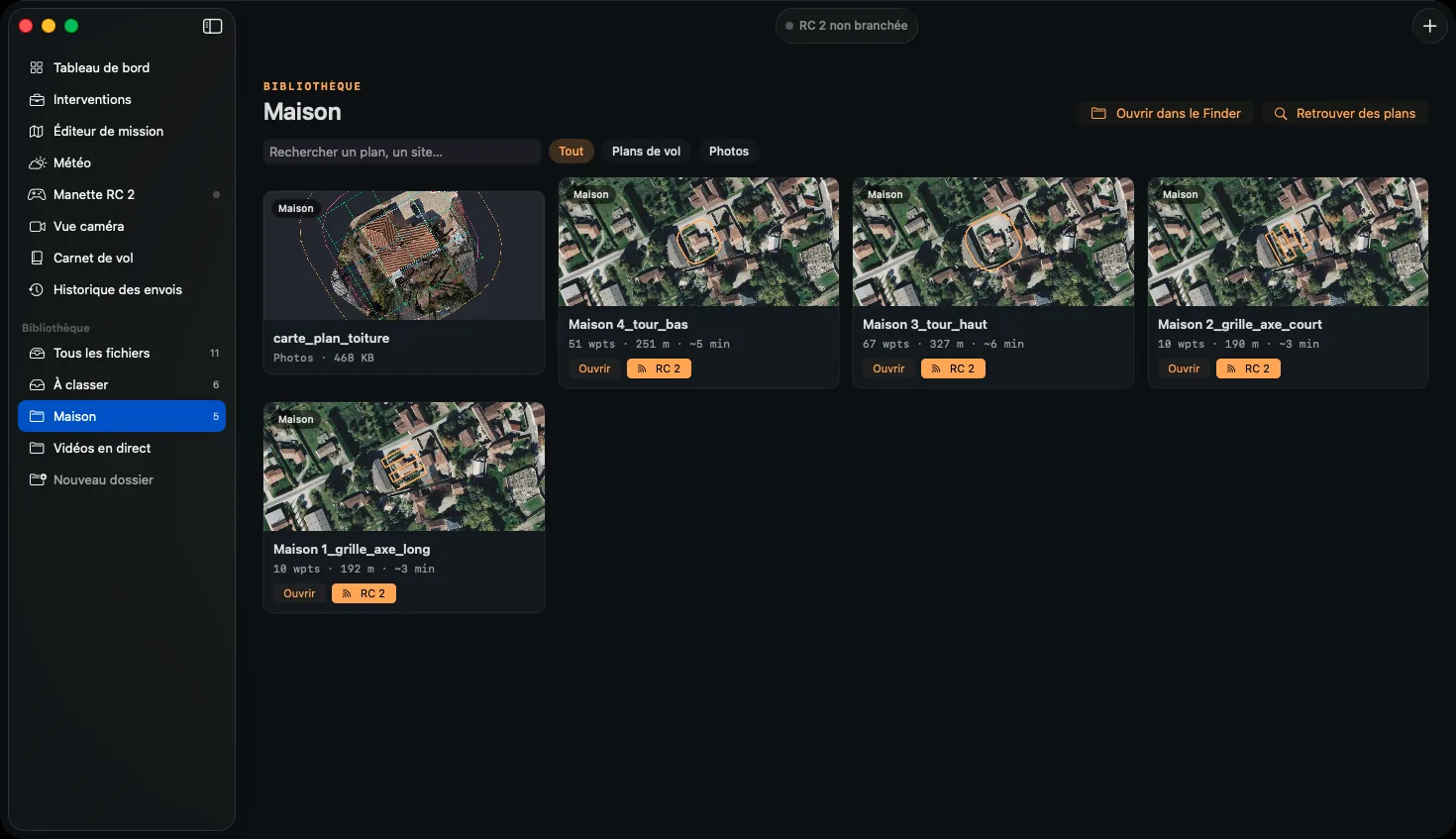The width and height of the screenshot is (1456, 839).
Task: Click Ouvrir on Maison 4_tour_bas
Action: tap(594, 368)
